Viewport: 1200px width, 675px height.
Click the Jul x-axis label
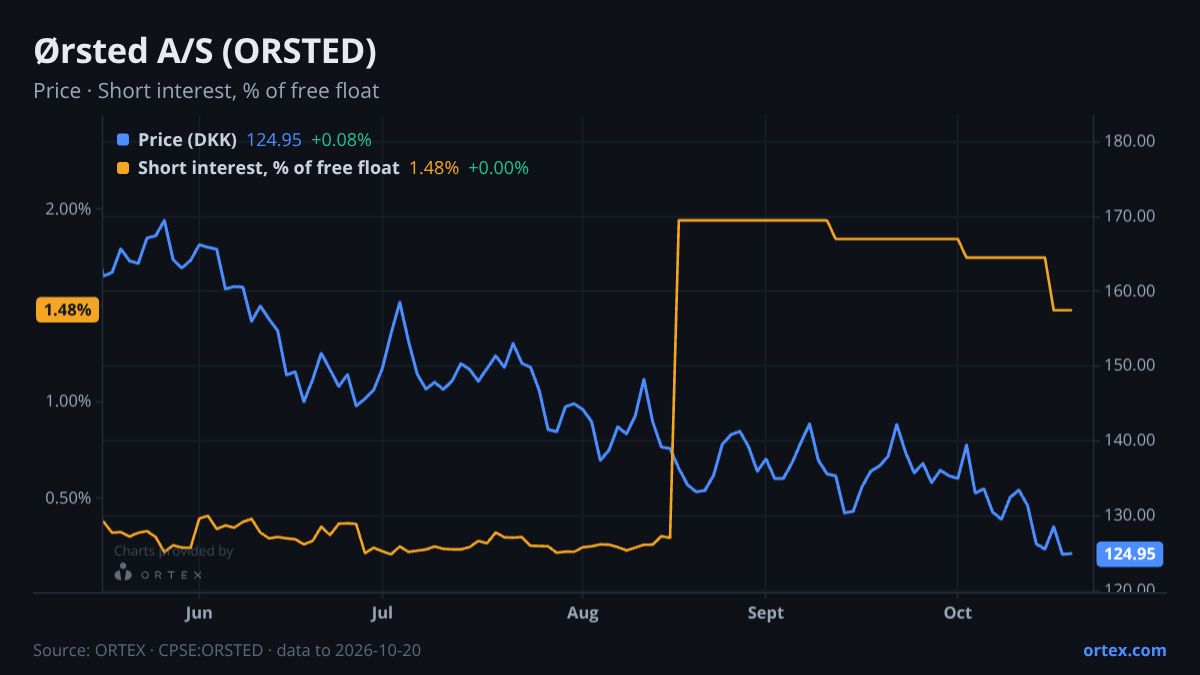click(x=381, y=612)
